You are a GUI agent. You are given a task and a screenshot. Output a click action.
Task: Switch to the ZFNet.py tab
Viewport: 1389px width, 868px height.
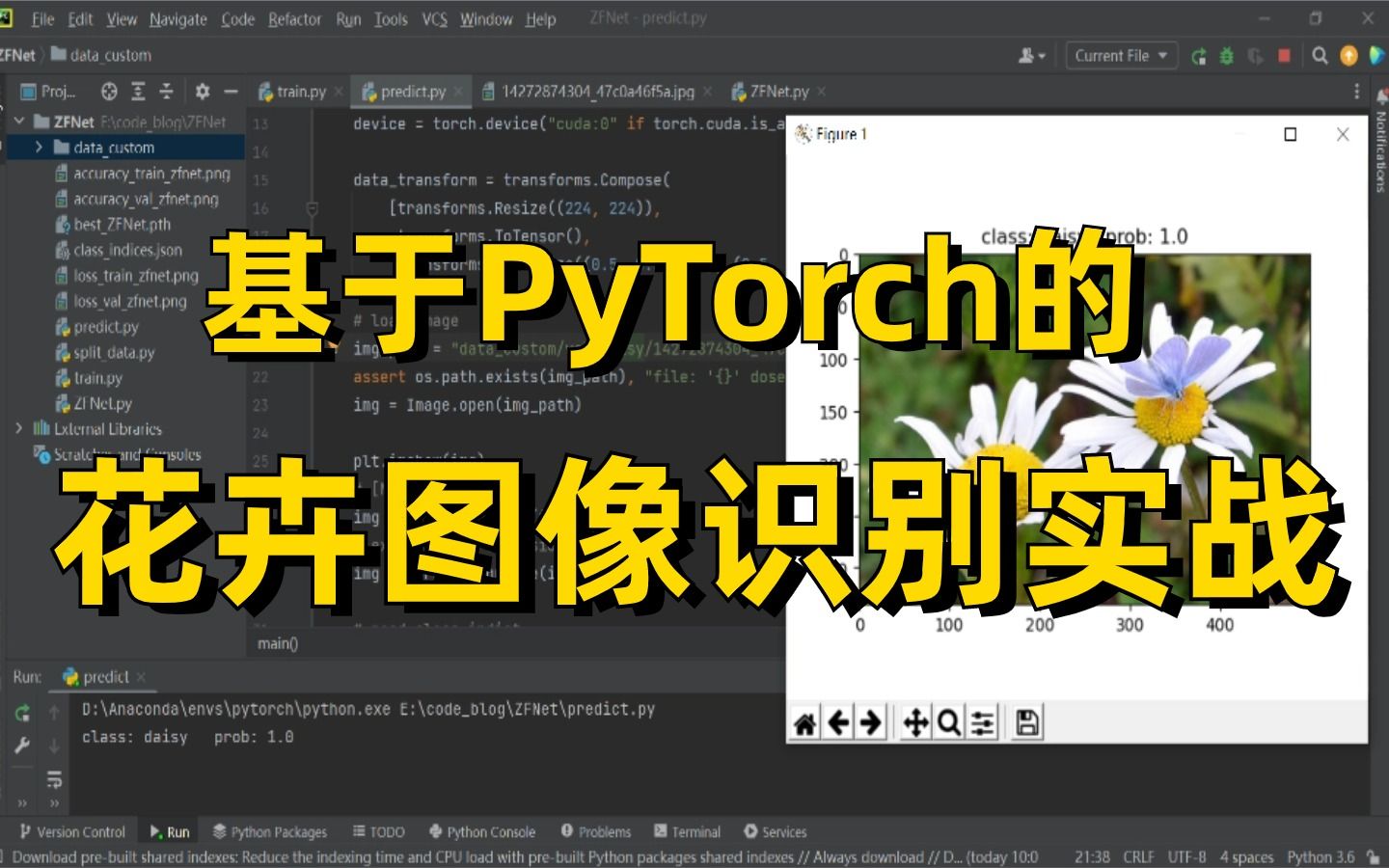point(771,92)
